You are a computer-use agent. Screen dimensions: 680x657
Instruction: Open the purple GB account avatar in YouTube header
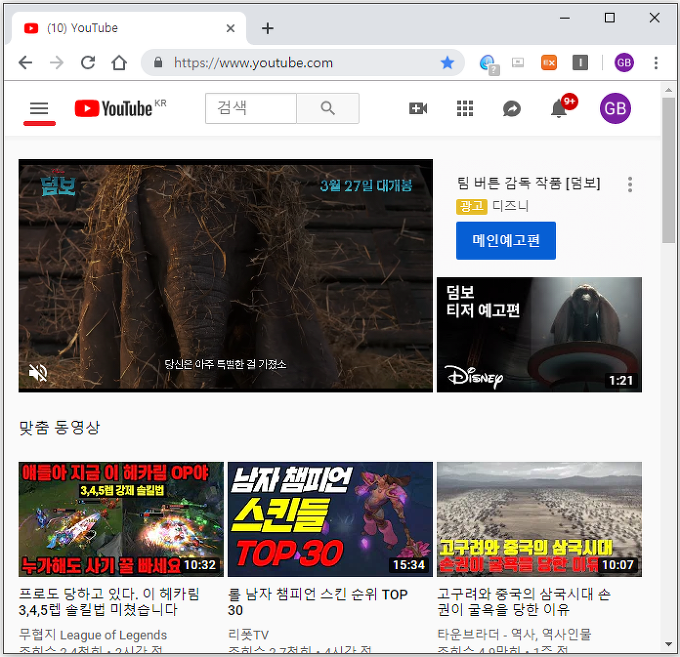tap(615, 108)
